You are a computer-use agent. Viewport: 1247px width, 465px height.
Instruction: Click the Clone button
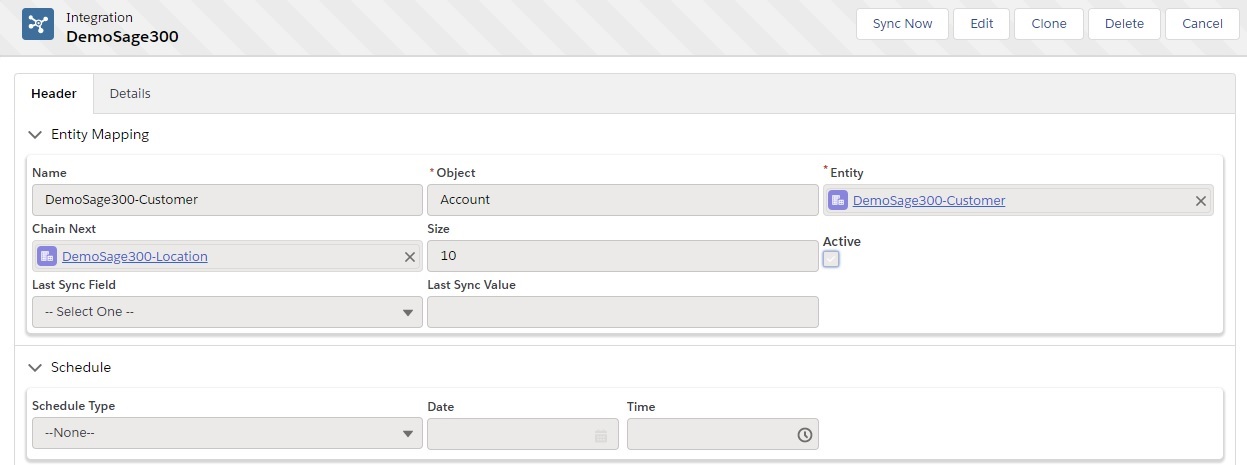1049,24
